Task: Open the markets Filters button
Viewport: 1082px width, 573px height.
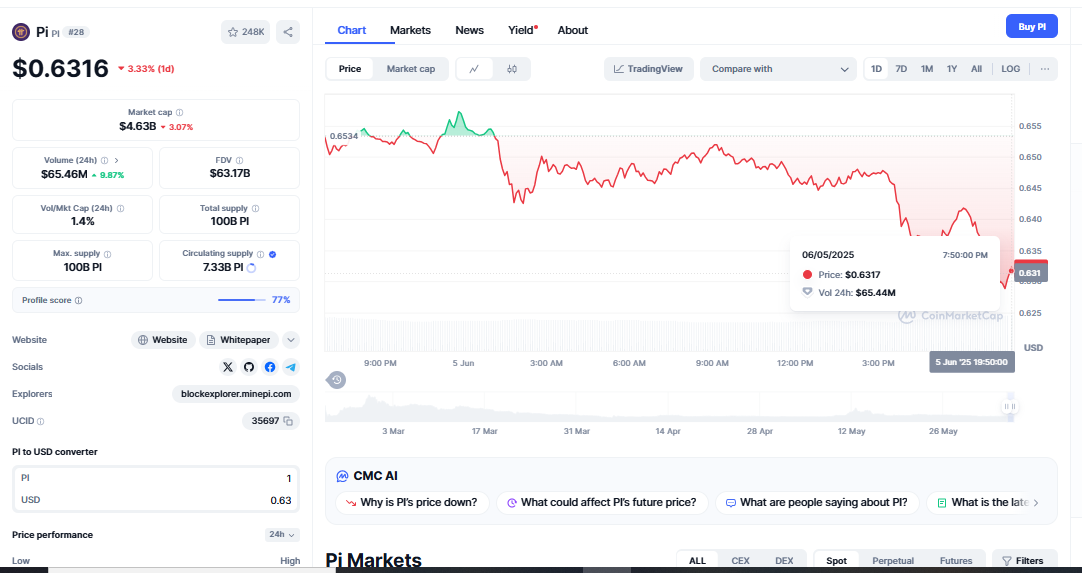Action: point(1025,561)
